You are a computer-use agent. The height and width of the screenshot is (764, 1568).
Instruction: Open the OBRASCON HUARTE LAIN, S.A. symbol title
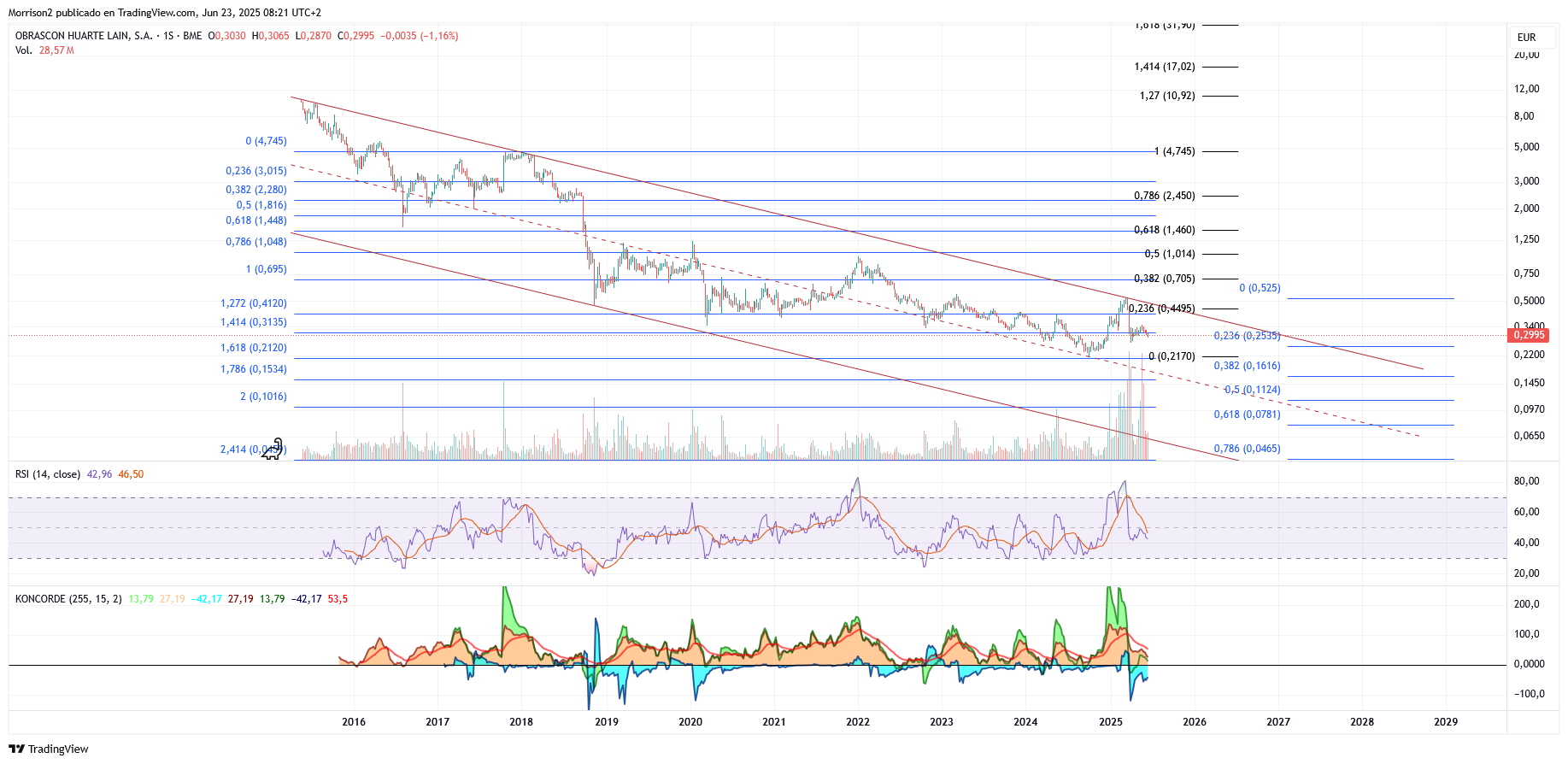coord(84,36)
